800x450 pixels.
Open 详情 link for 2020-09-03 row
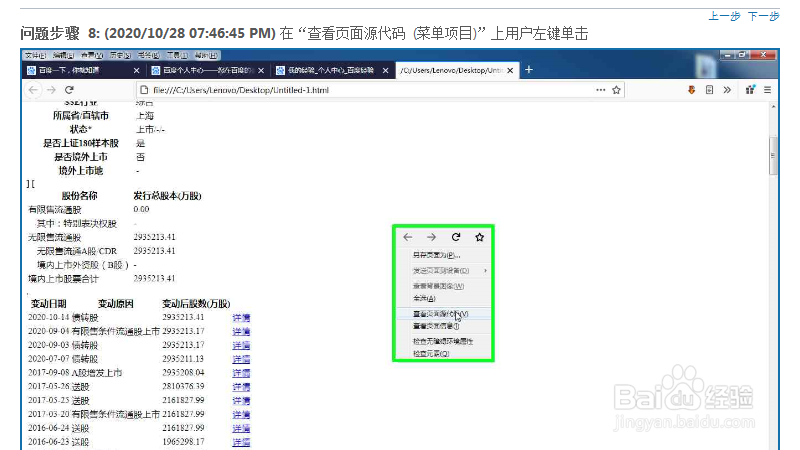coord(241,345)
